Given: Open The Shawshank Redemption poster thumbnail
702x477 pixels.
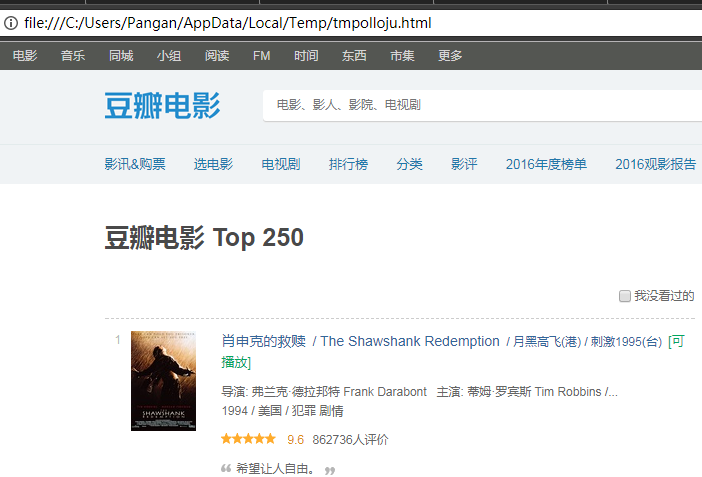Looking at the screenshot, I should pos(163,381).
